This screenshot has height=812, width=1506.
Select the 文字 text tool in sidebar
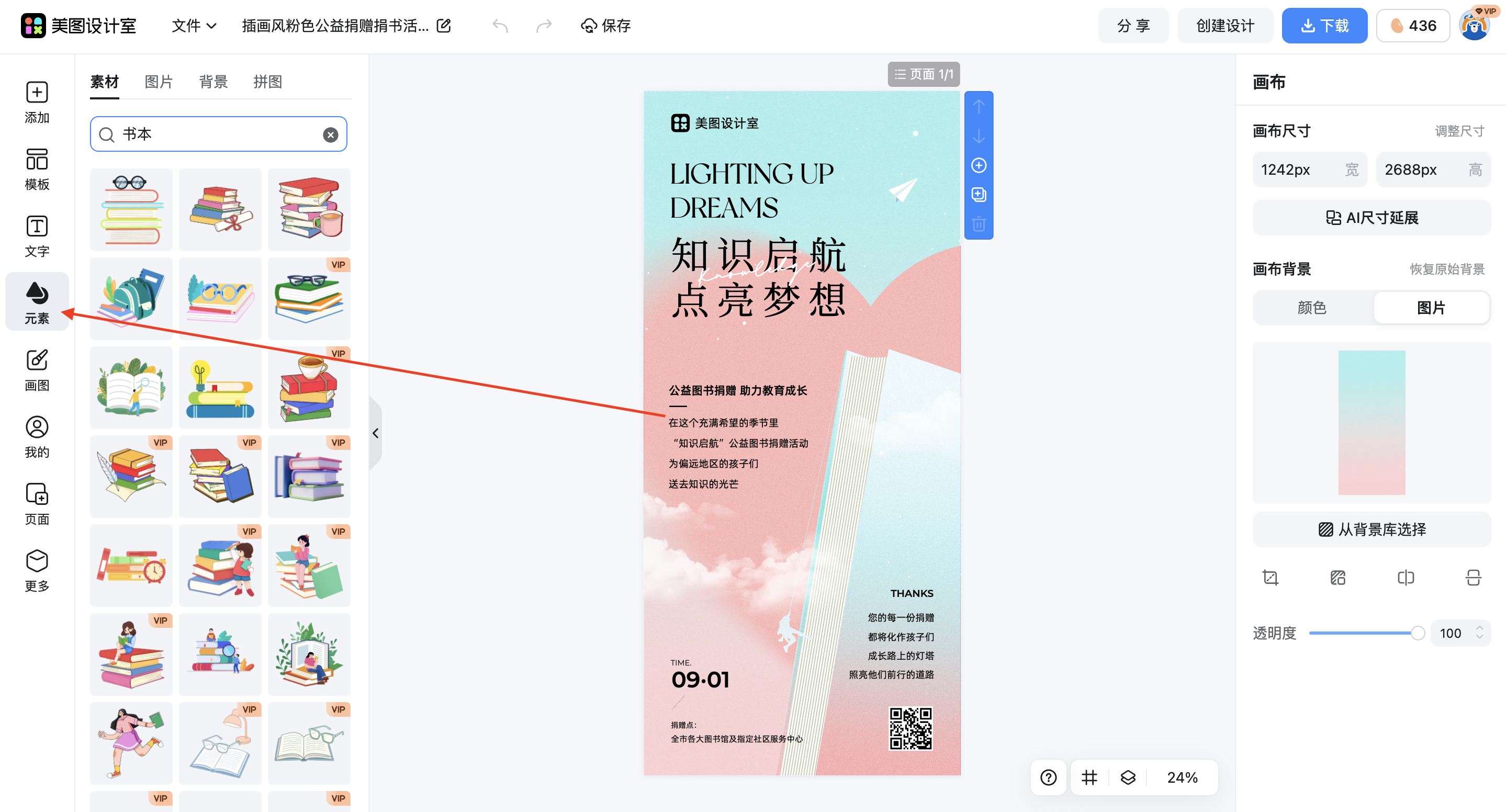tap(37, 236)
